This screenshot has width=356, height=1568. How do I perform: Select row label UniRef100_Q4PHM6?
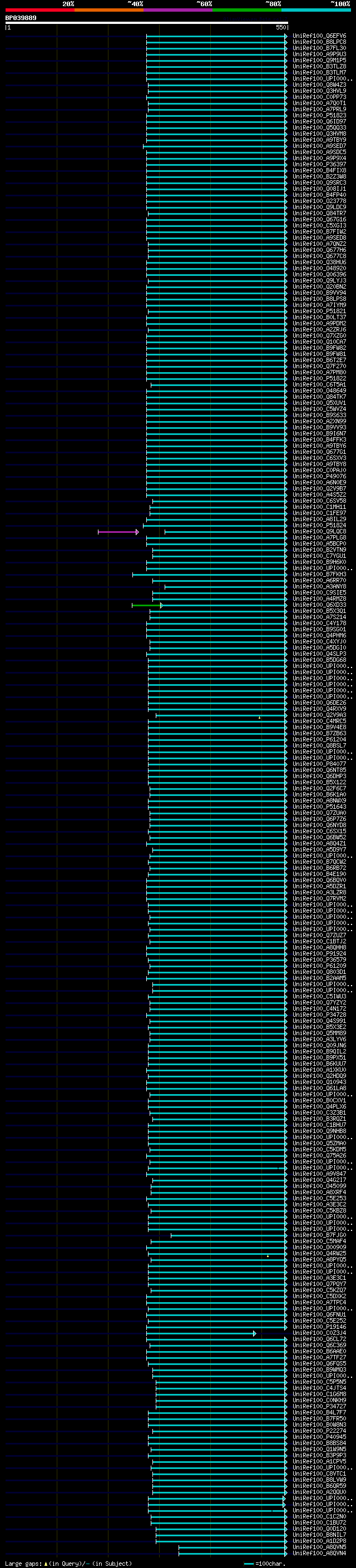click(319, 635)
